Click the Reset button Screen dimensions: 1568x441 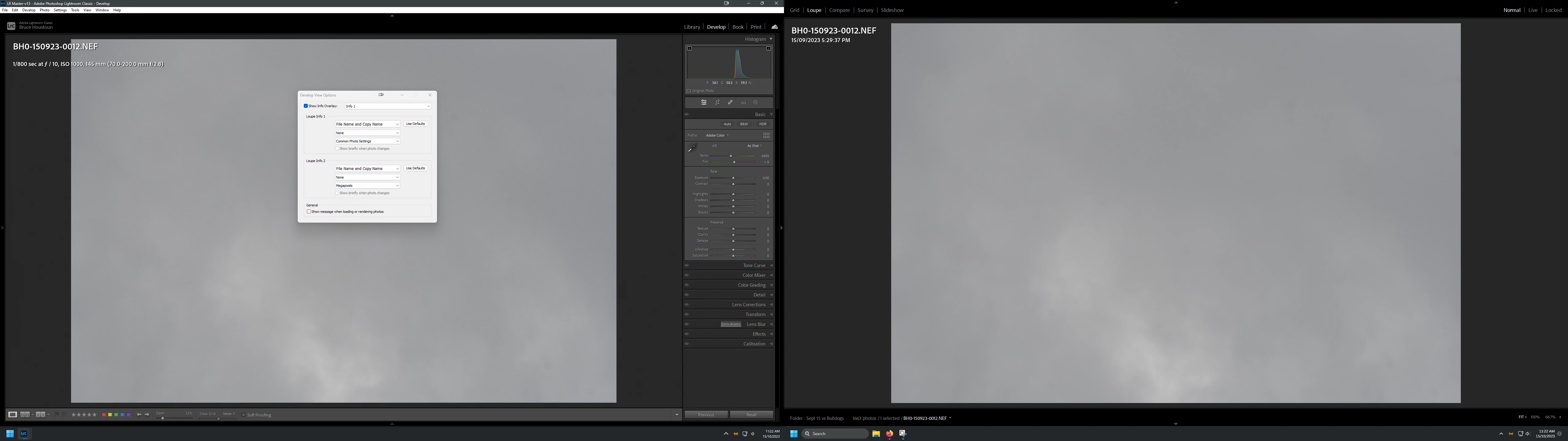click(x=751, y=415)
